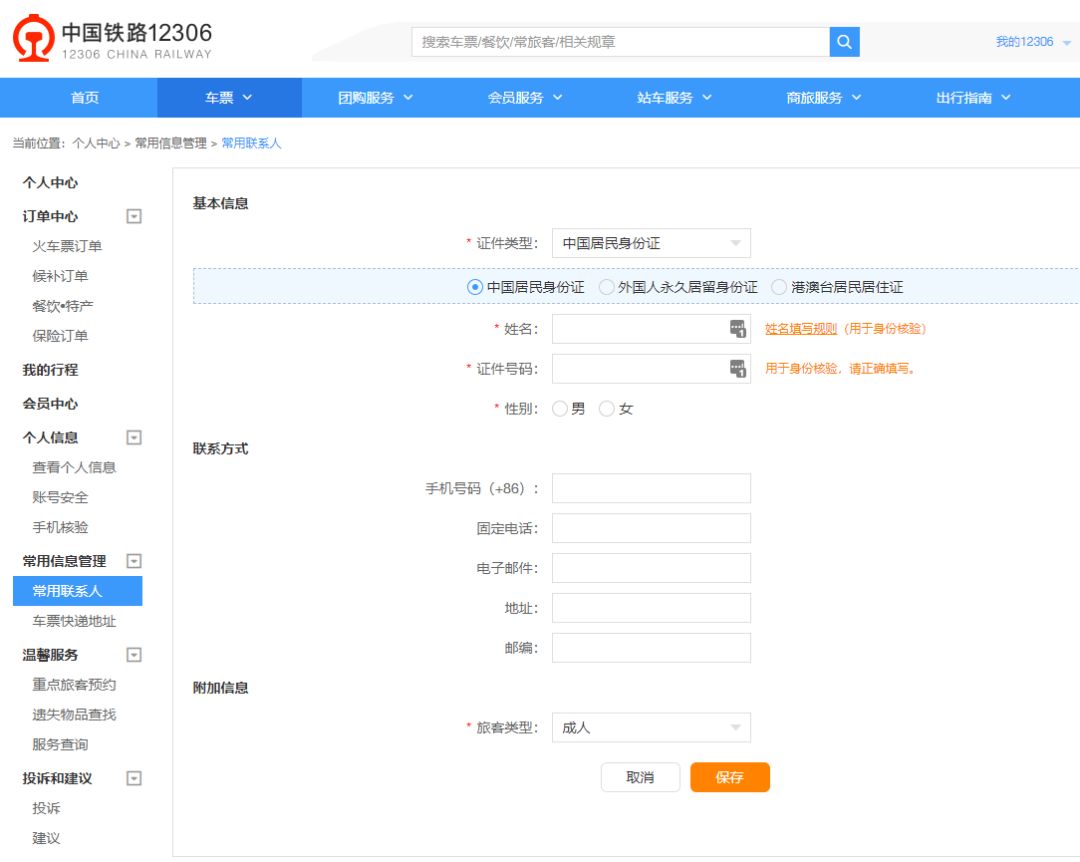This screenshot has height=862, width=1080.
Task: Collapse the 订单中心 sidebar section icon
Action: coord(134,216)
